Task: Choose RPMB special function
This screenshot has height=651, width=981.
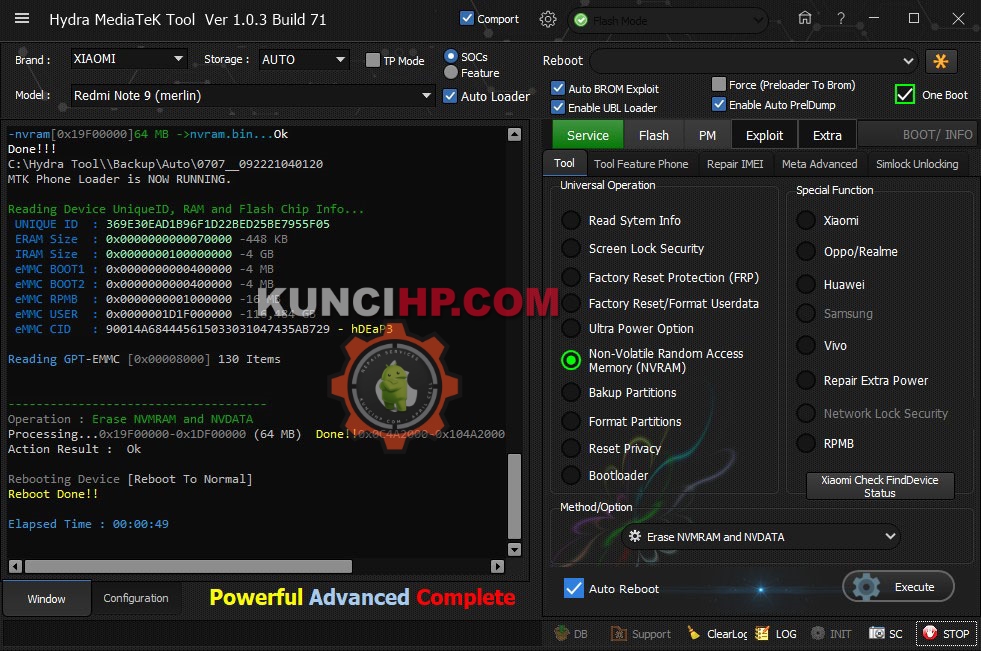Action: [x=806, y=443]
